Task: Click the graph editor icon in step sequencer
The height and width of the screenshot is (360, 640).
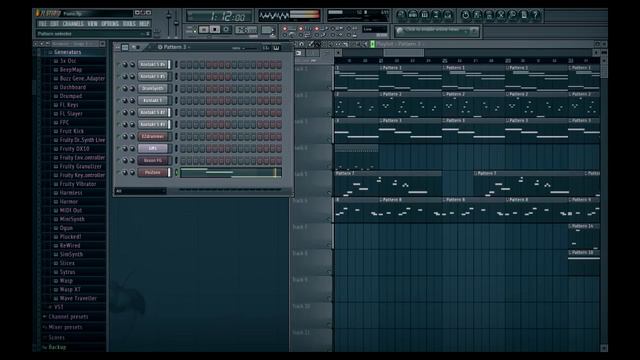Action: [266, 48]
